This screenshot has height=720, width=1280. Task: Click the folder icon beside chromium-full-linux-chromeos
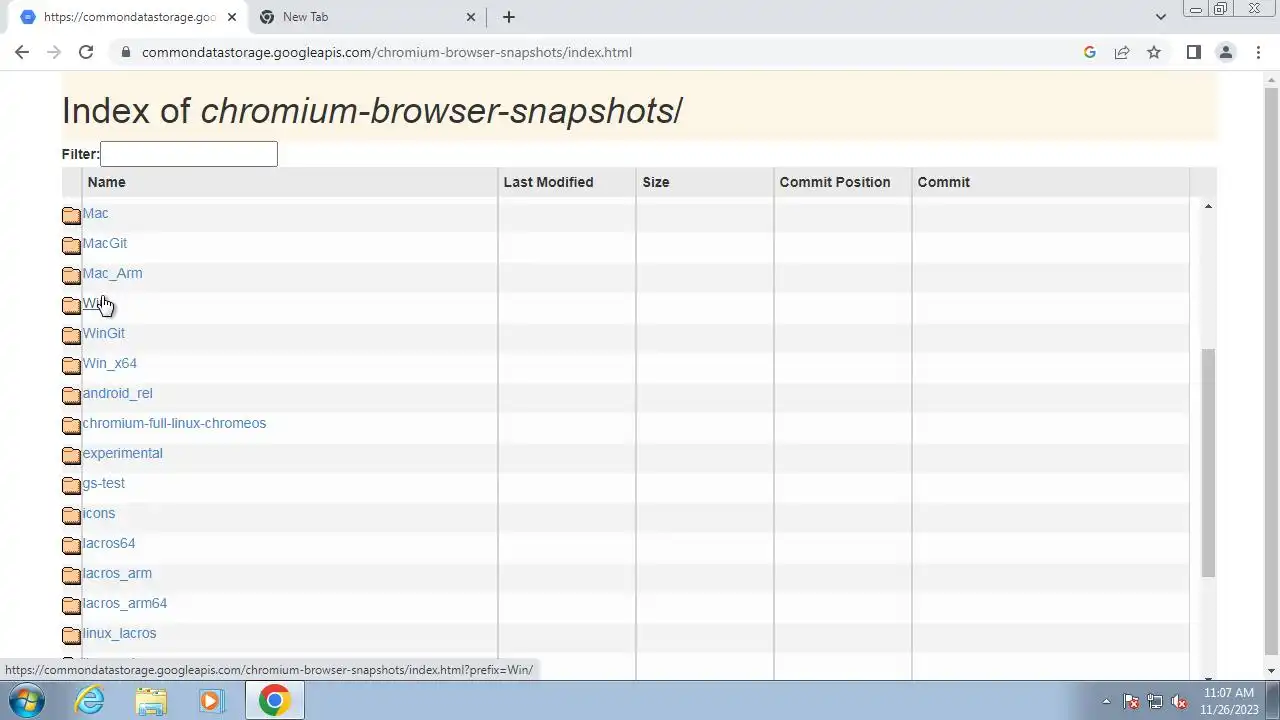[x=71, y=425]
